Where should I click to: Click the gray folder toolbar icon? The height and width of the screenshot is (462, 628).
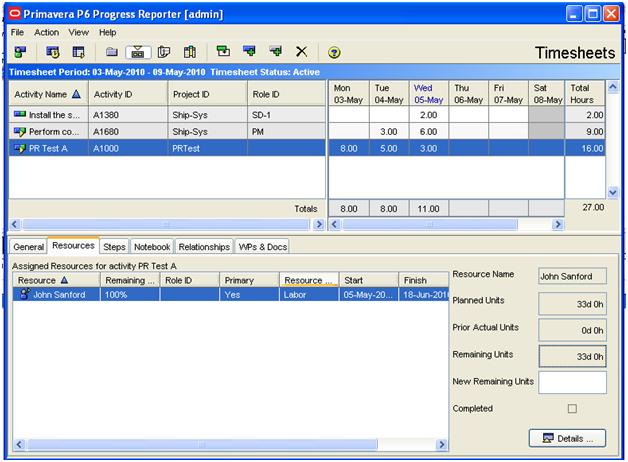[112, 52]
